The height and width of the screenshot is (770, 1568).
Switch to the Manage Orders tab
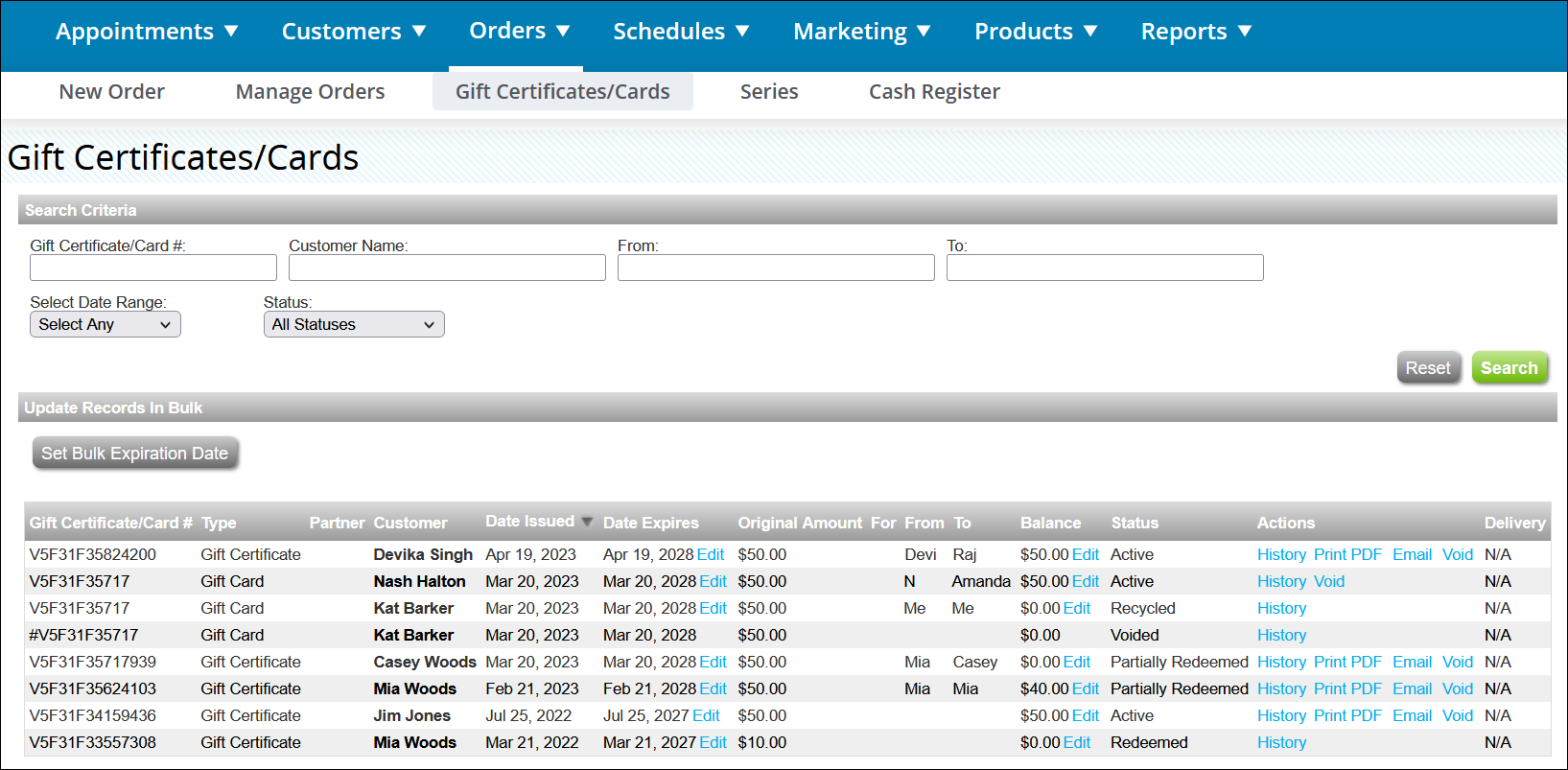pyautogui.click(x=310, y=92)
